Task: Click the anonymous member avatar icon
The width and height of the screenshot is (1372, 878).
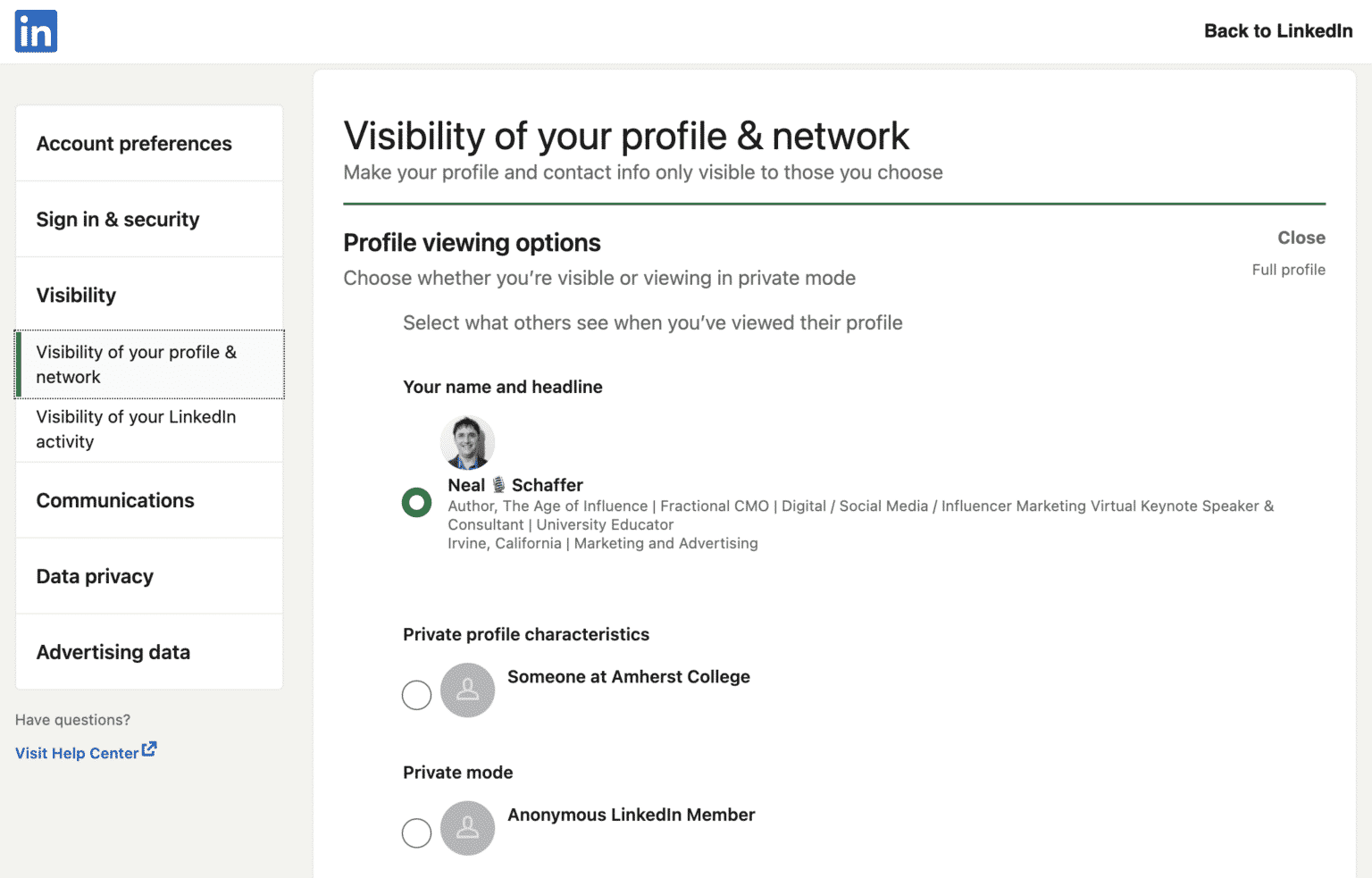Action: (x=467, y=828)
